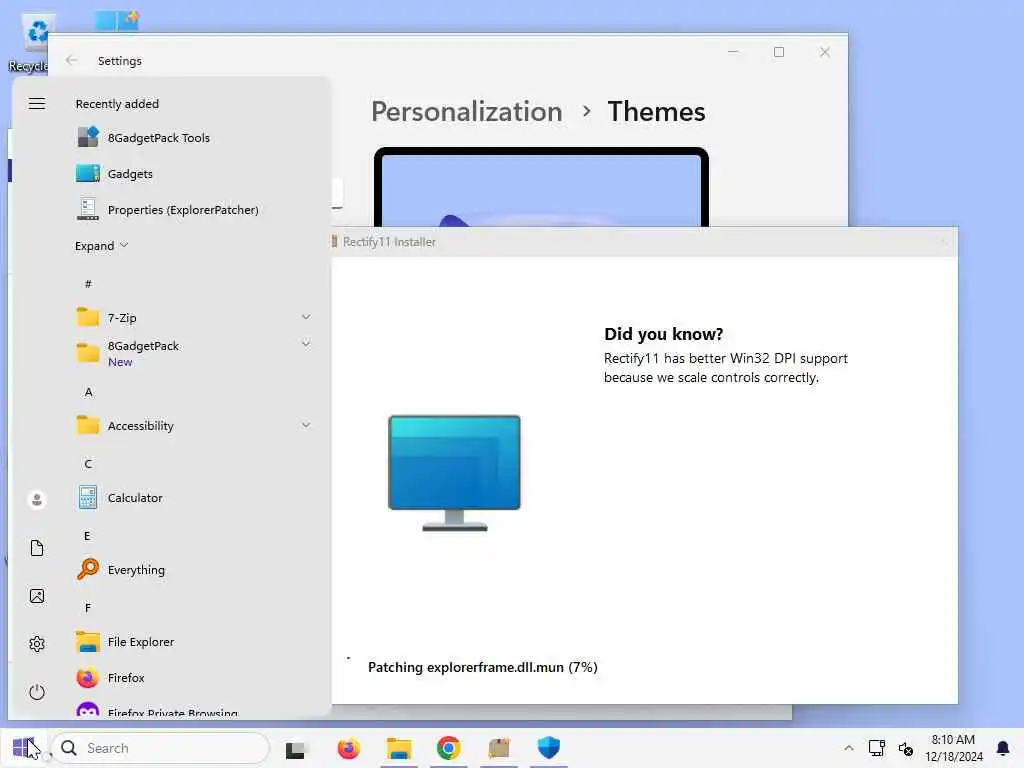This screenshot has height=768, width=1024.
Task: Open File Explorer from Start list
Action: click(x=195, y=642)
